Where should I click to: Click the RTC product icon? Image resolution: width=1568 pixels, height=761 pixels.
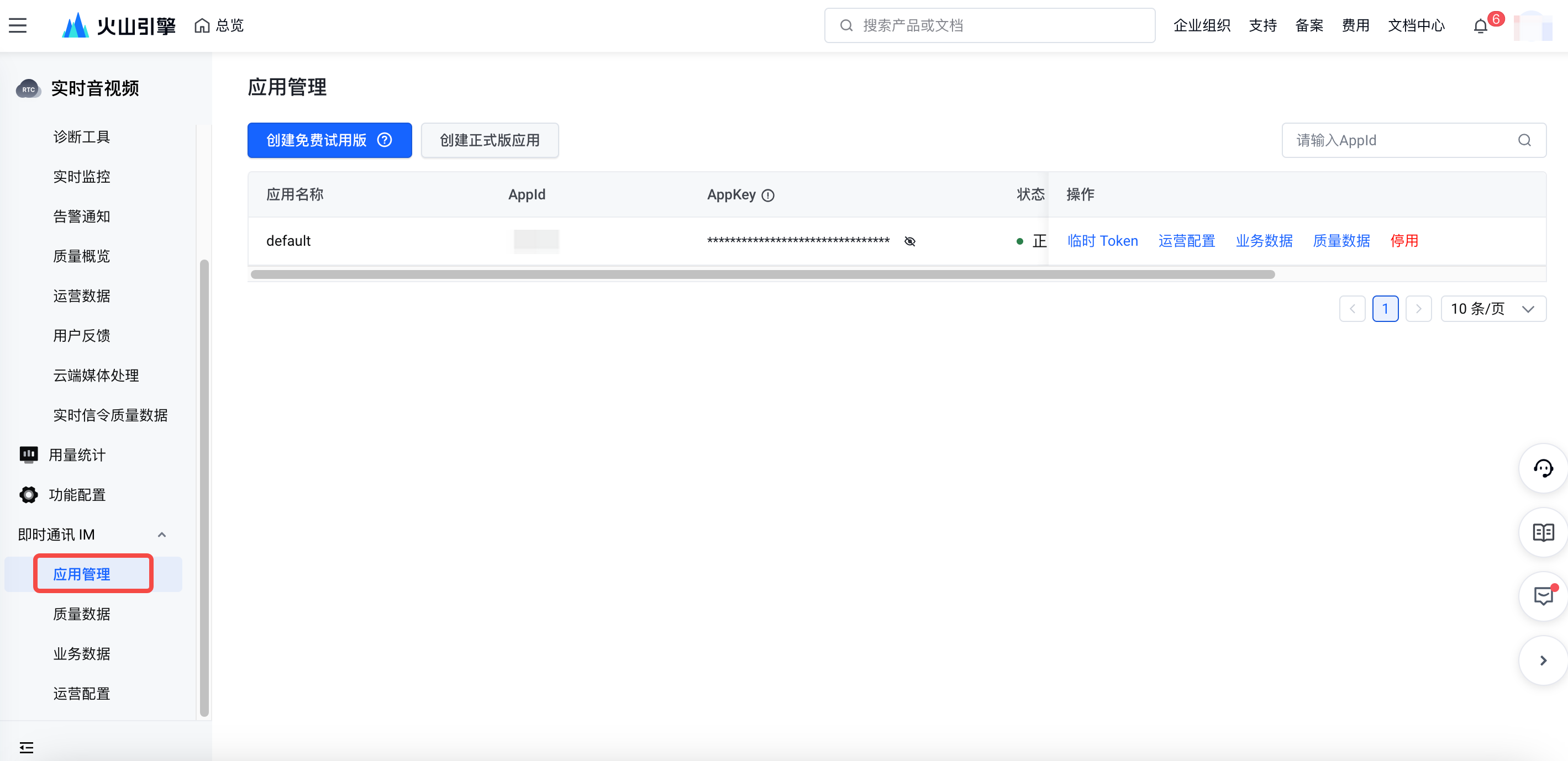28,89
